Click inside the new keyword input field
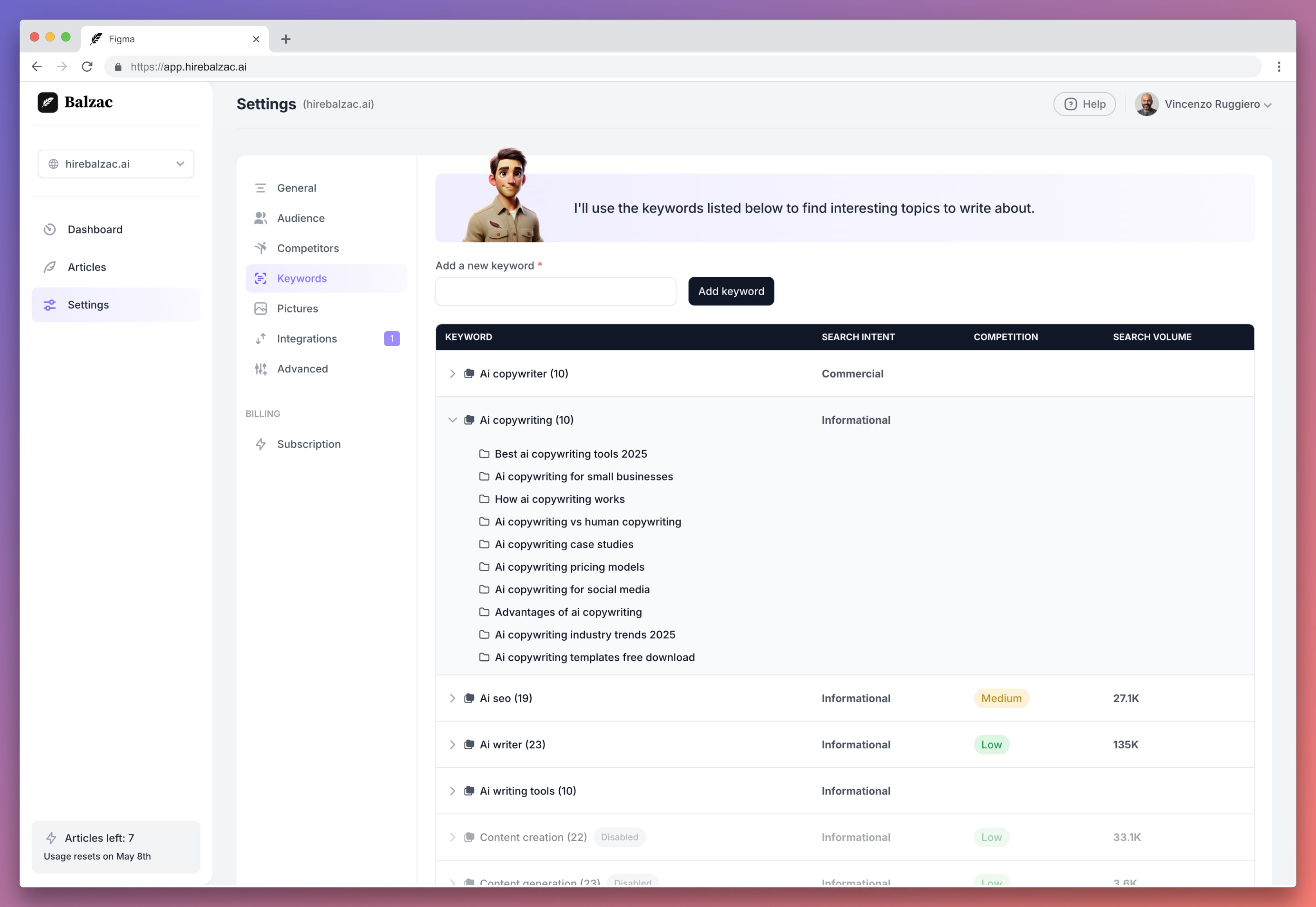The image size is (1316, 907). click(555, 291)
